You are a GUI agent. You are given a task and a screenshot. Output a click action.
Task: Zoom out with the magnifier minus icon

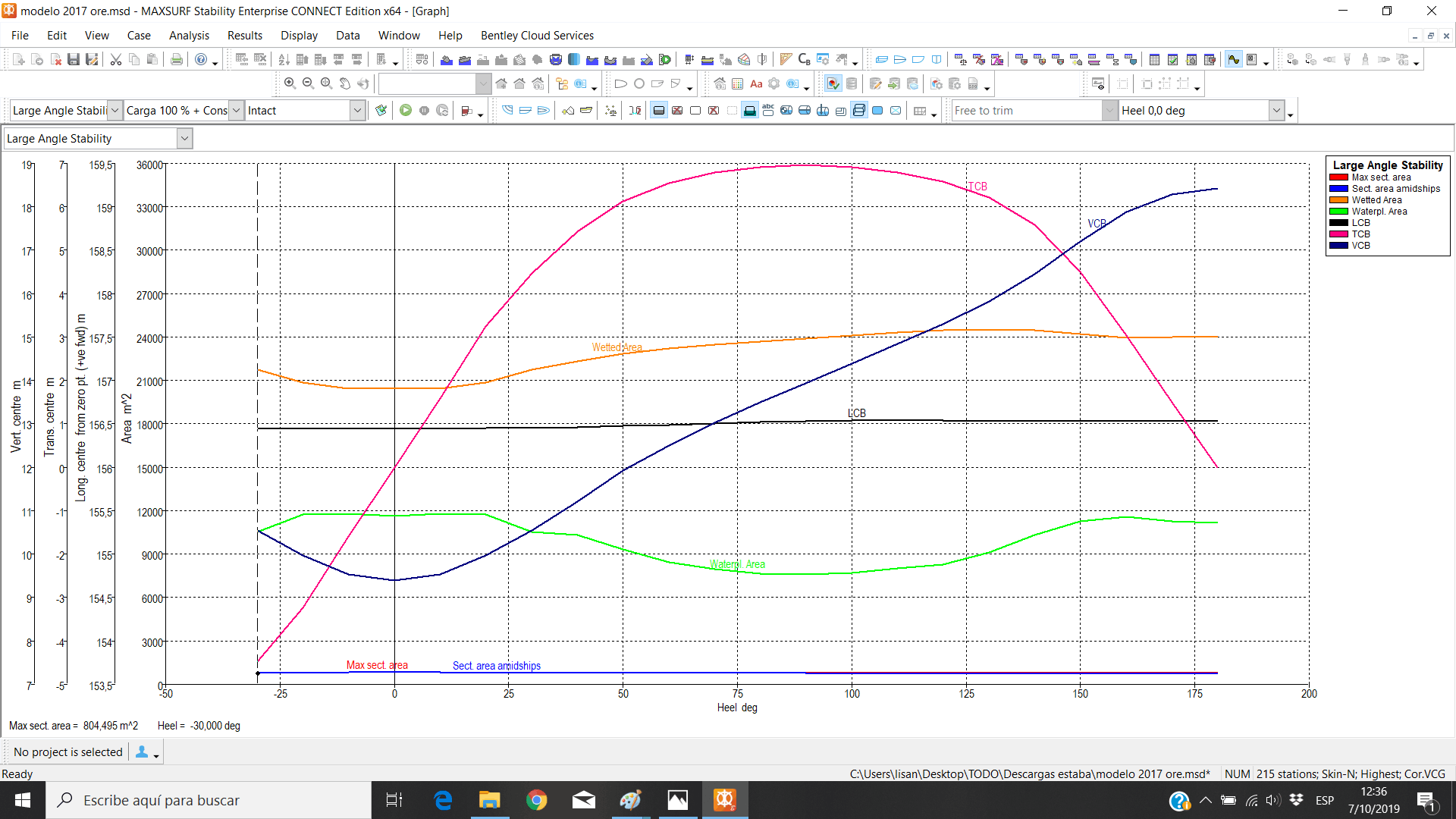click(308, 83)
